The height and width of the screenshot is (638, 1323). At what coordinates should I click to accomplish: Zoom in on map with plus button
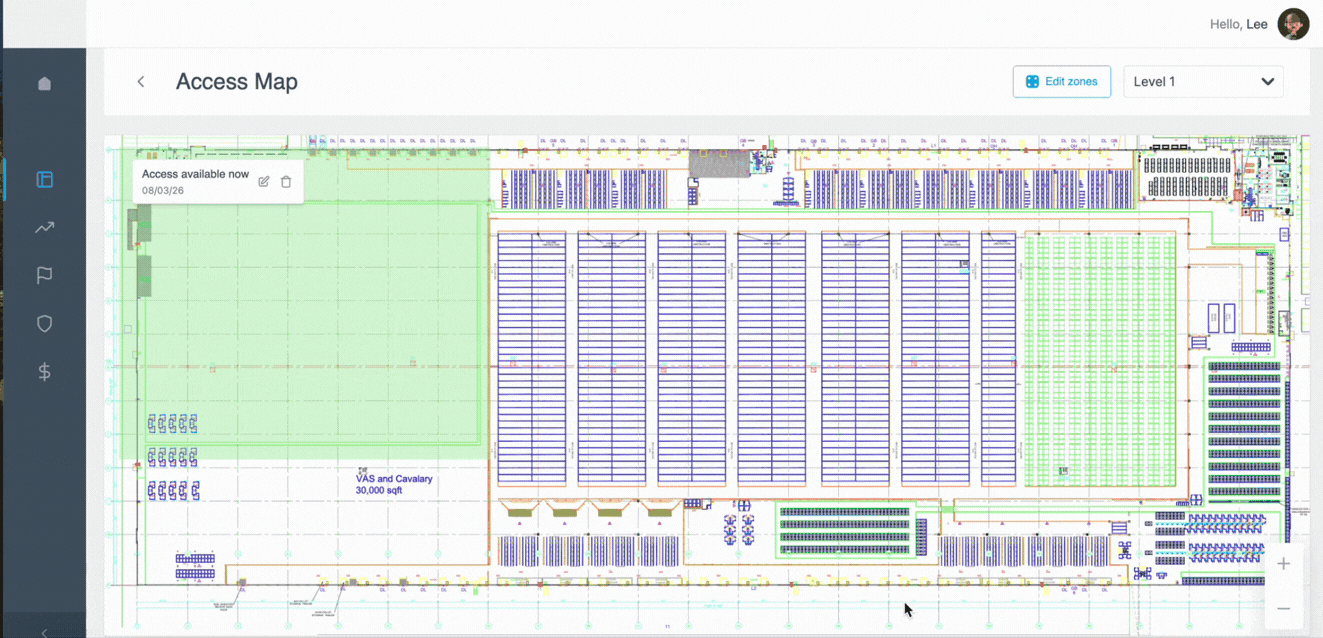pos(1283,564)
